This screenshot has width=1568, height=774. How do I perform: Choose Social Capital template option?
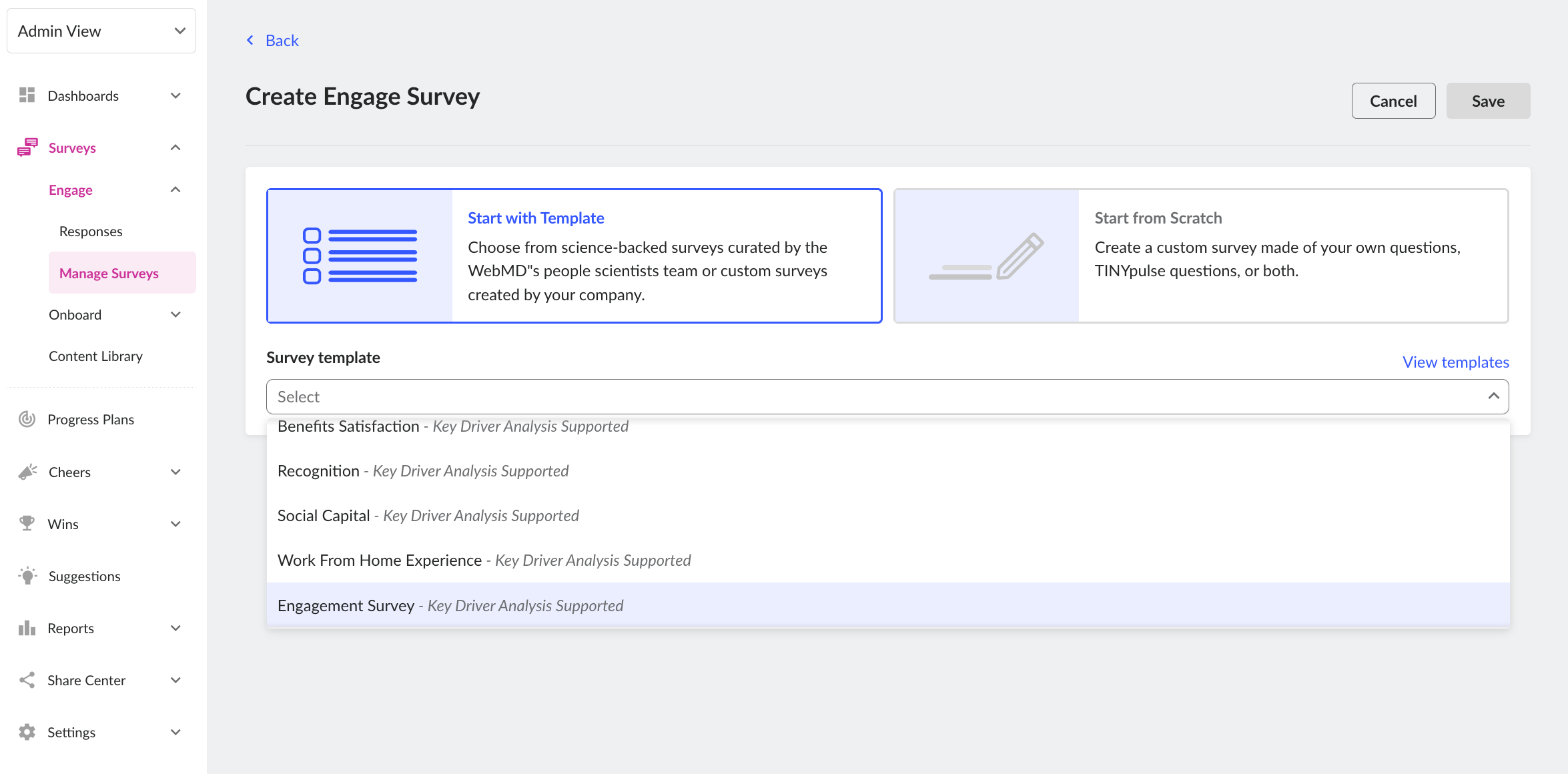888,516
